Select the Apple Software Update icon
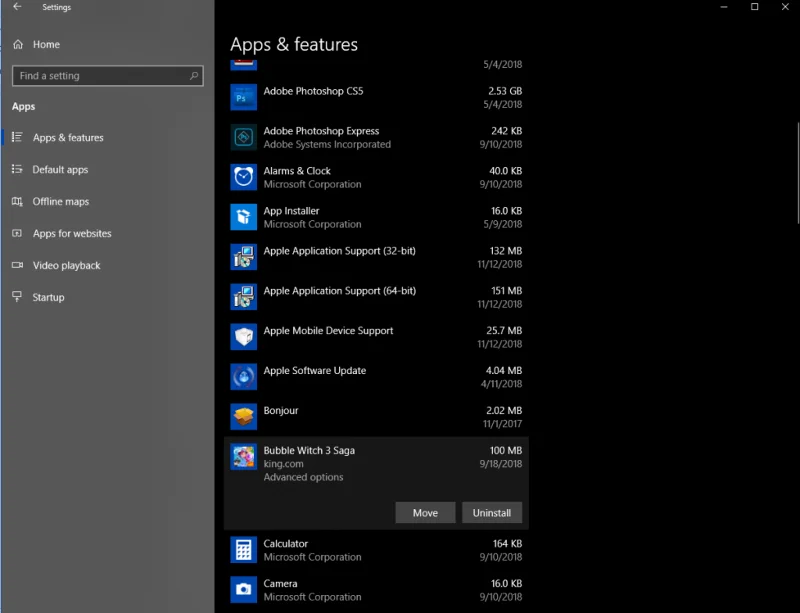 [x=242, y=377]
